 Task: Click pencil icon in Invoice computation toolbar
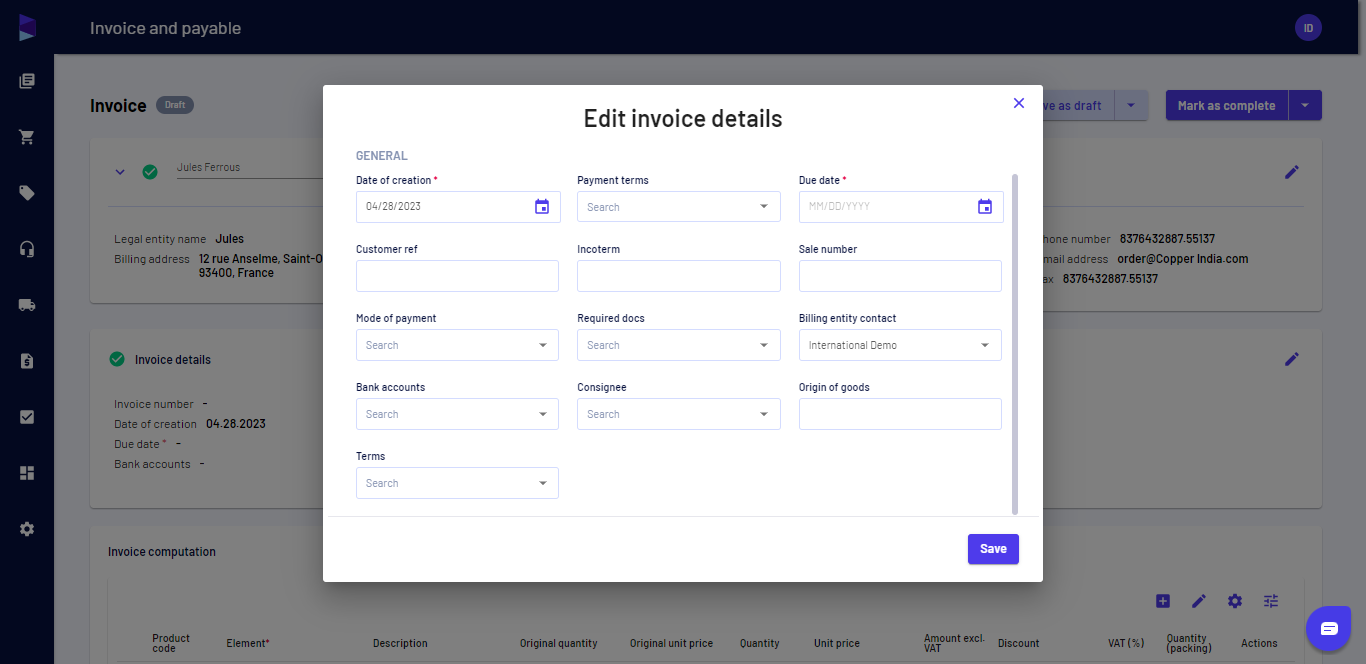pyautogui.click(x=1199, y=601)
